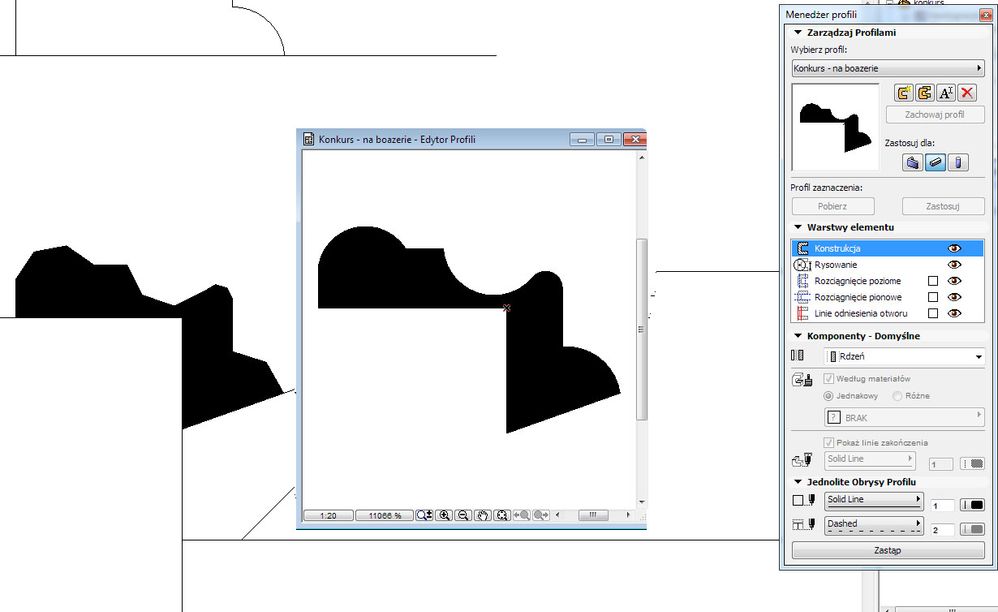Screen dimensions: 998x612
Task: Click the components icon beside Rdzeń
Action: [798, 356]
